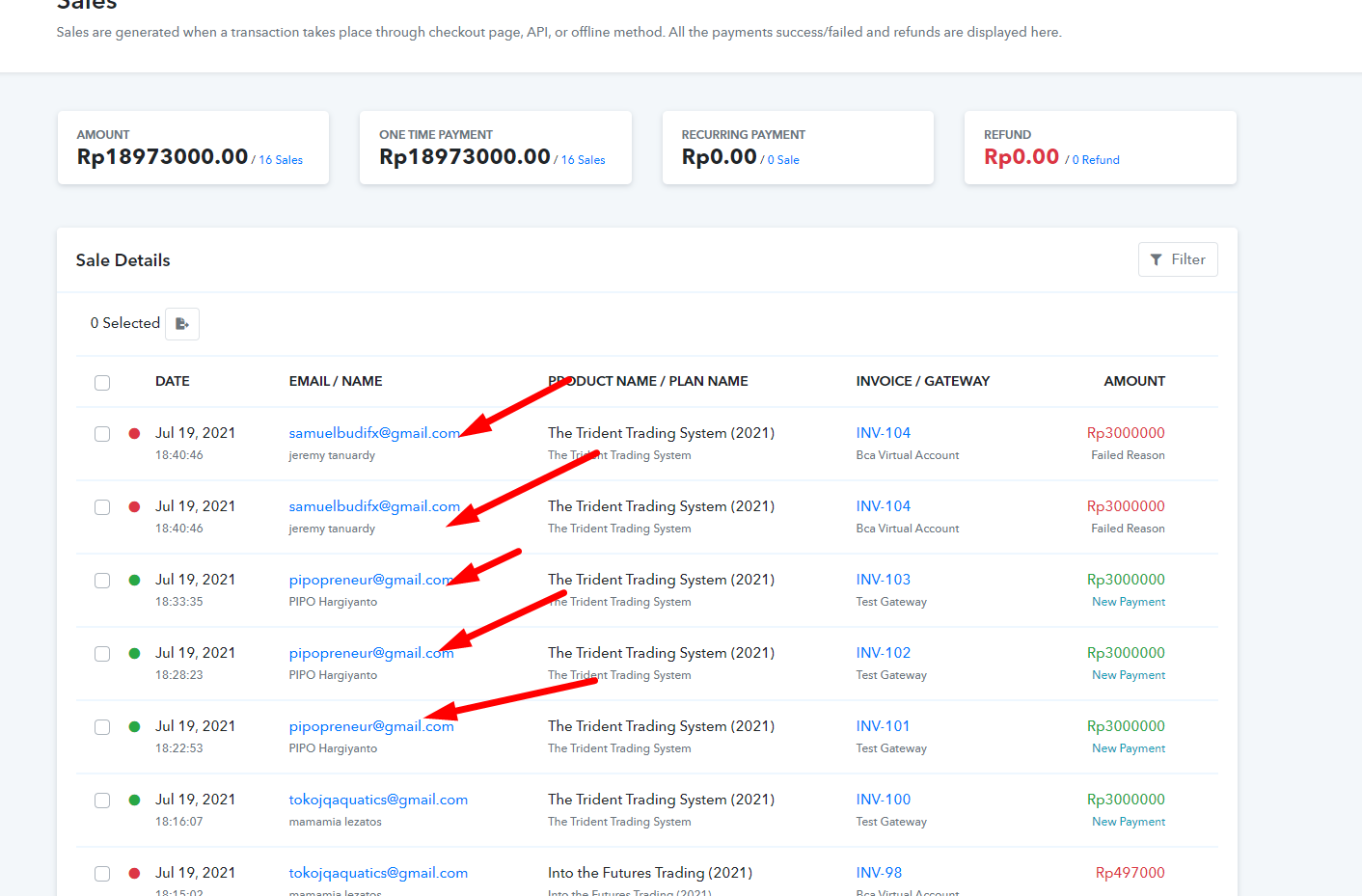Select checkbox for the 18:16:07 sale

(x=102, y=801)
